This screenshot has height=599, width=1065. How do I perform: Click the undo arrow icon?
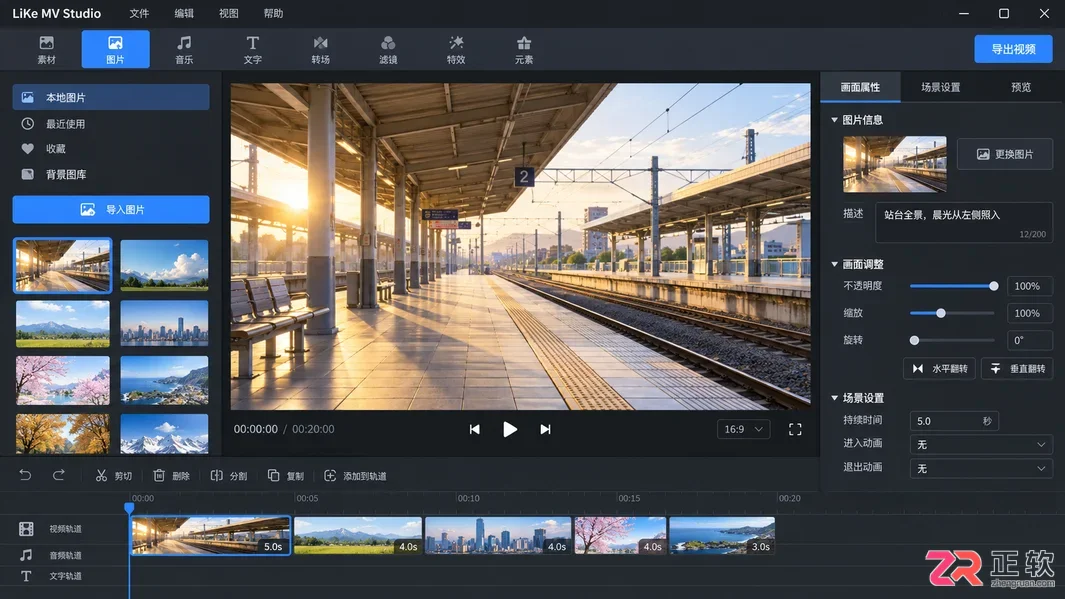coord(25,475)
